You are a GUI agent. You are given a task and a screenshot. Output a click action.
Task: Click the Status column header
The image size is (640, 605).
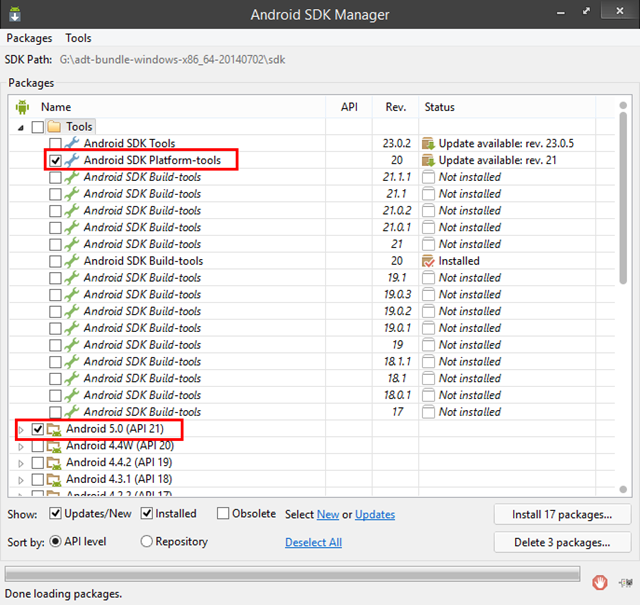click(439, 107)
